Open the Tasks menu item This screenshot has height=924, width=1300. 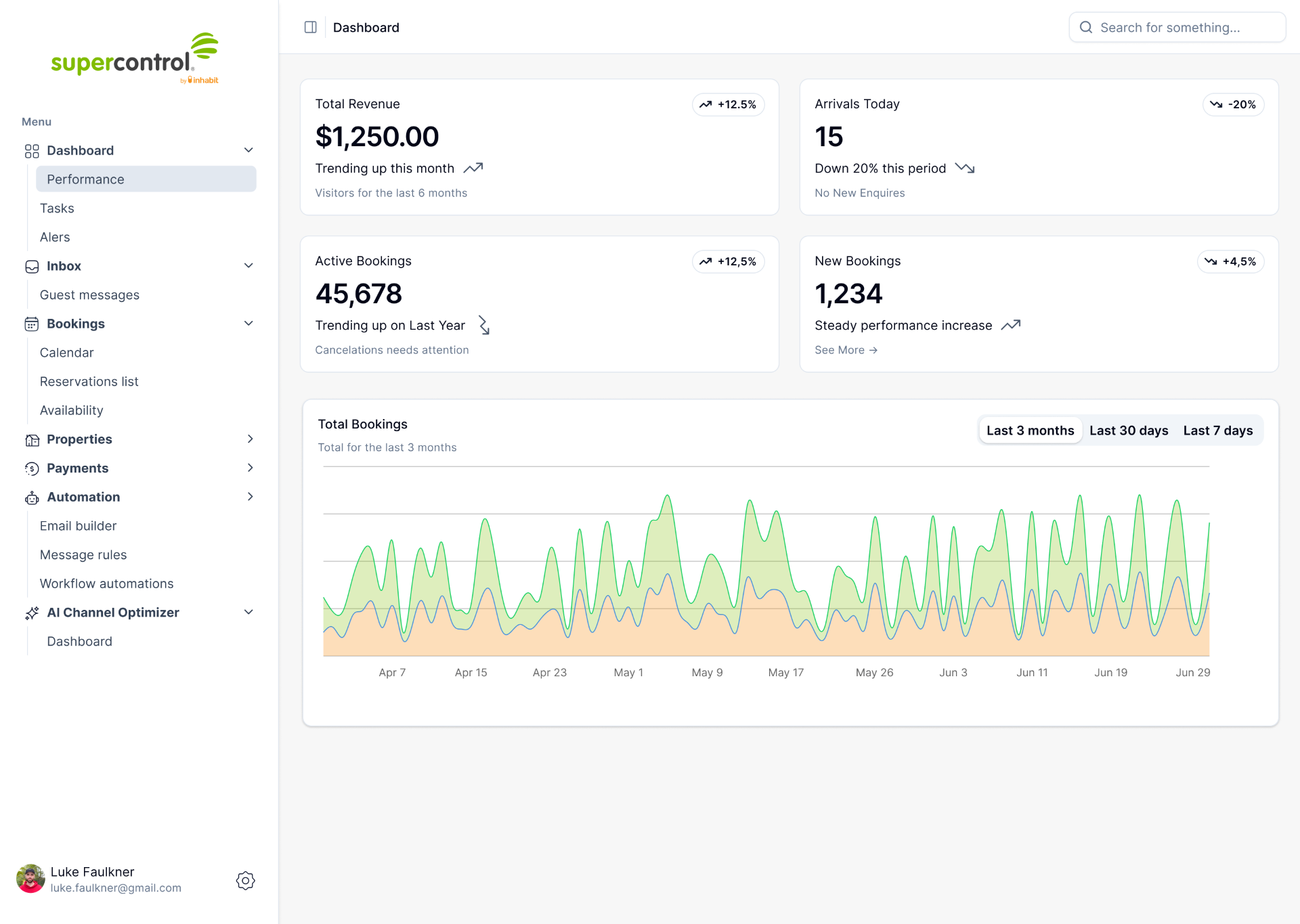pos(57,208)
